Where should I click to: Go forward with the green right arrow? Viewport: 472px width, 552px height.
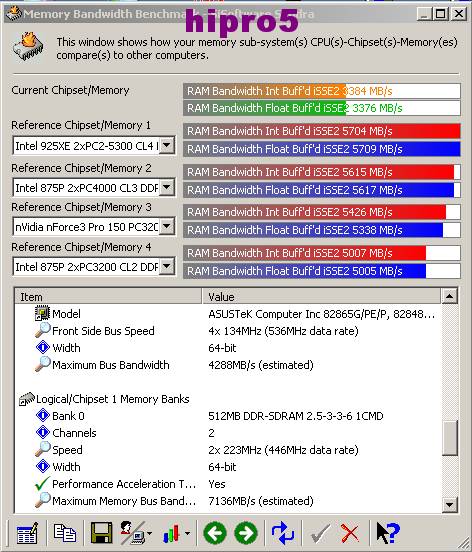pos(246,533)
